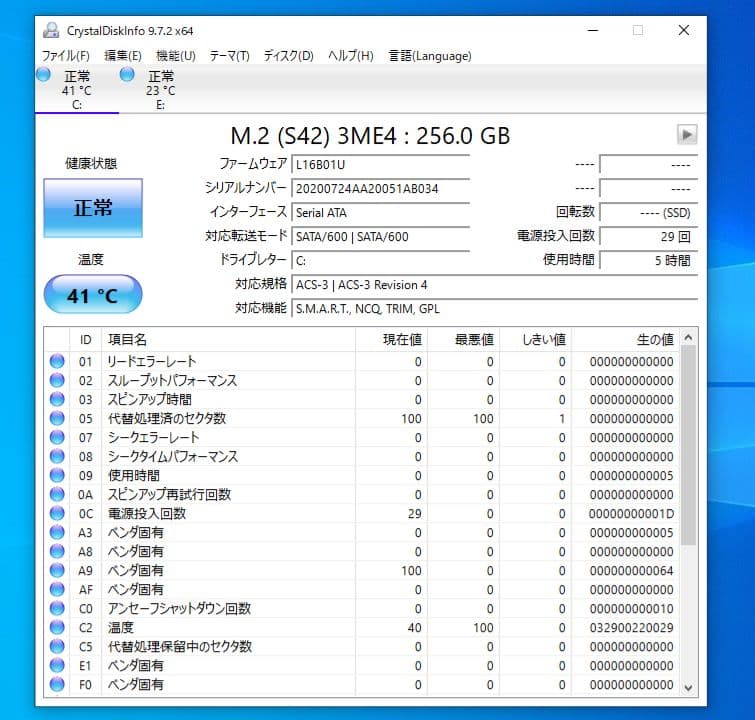
Task: Select the E: drive tab at 23 °C
Action: pyautogui.click(x=161, y=90)
